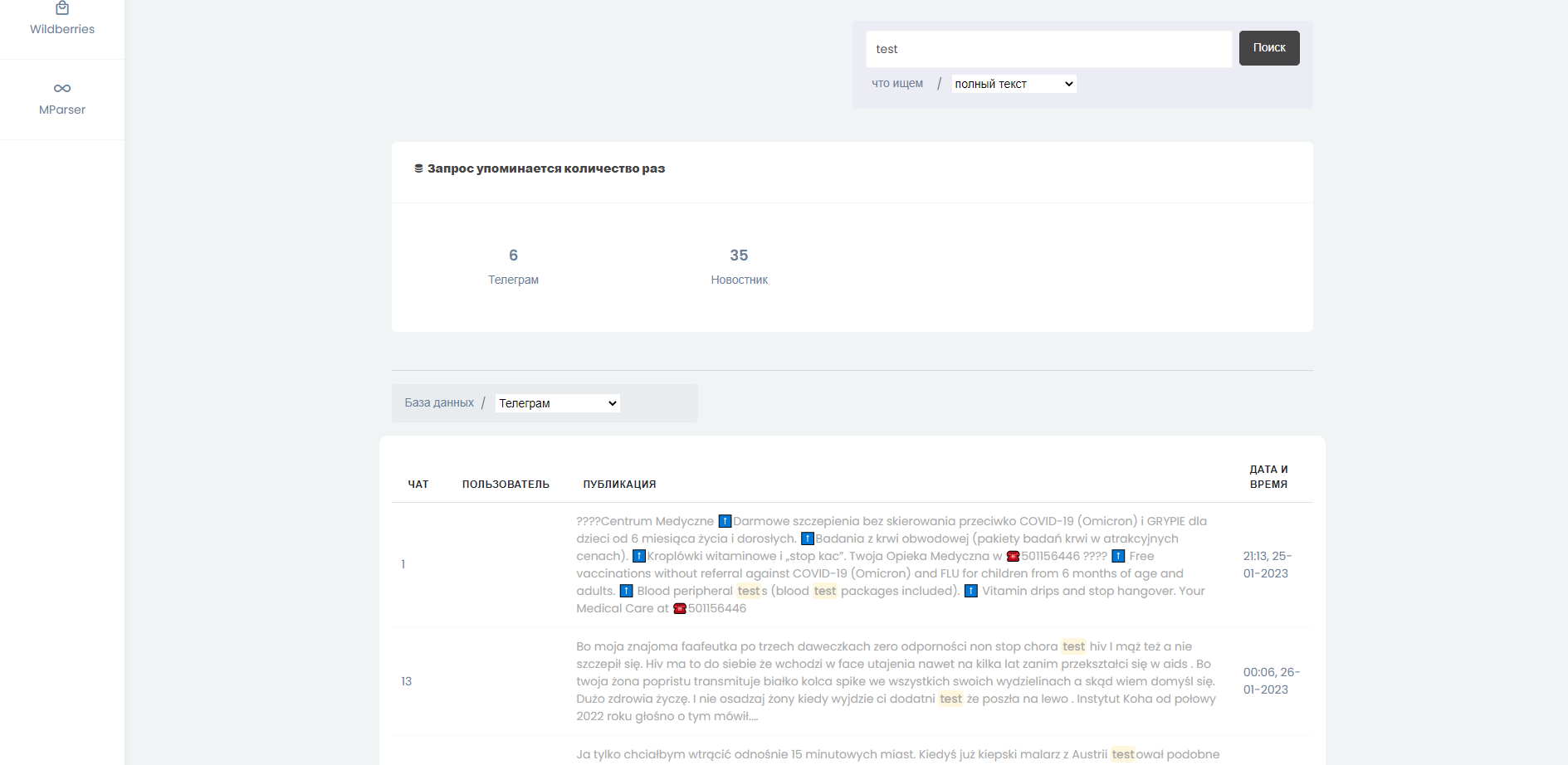Click the date "21:13, 25-01-2023"
This screenshot has height=765, width=1568.
[1268, 565]
